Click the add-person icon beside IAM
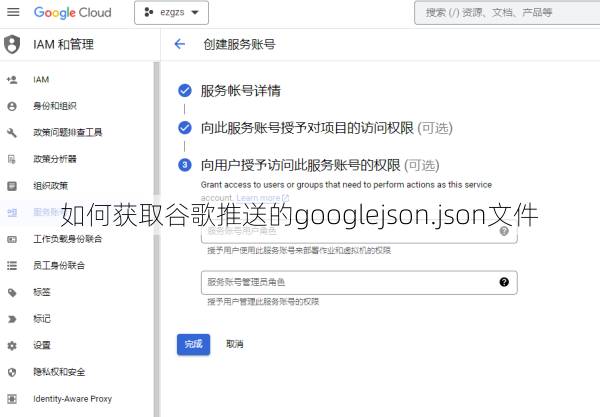The image size is (600, 417). coord(12,80)
